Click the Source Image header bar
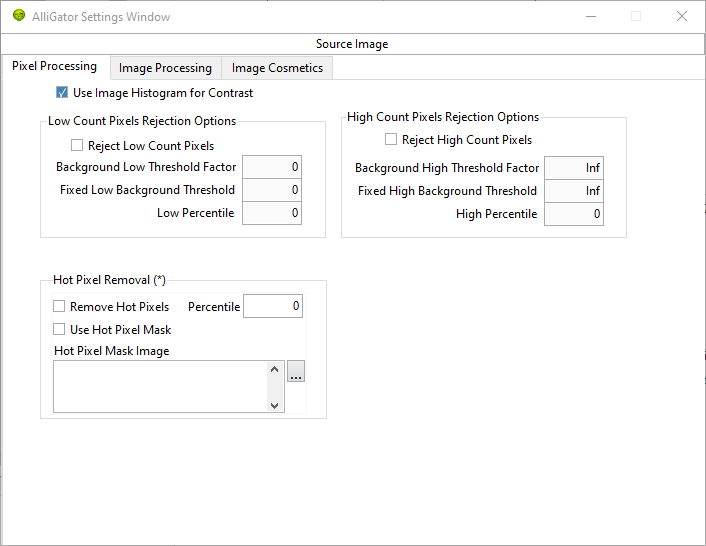 tap(352, 44)
